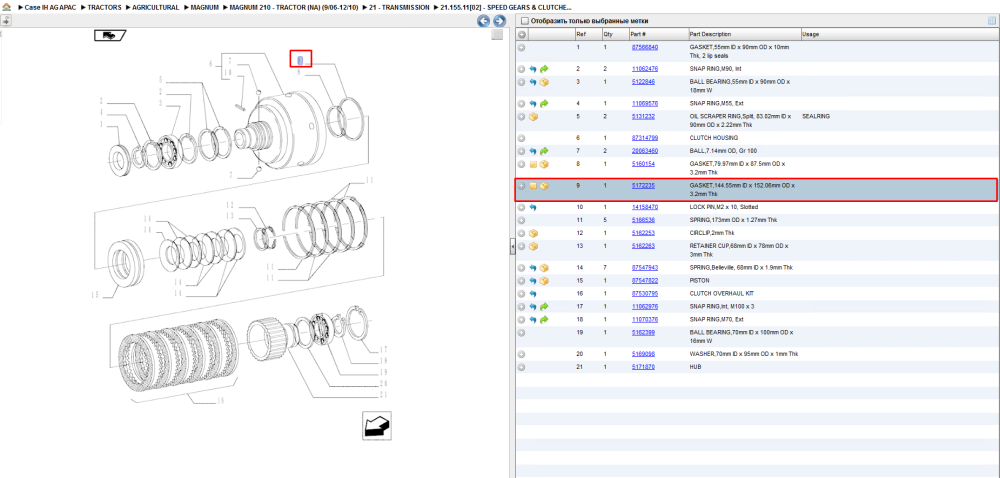1000x478 pixels.
Task: Select the 'PISTON' description cell
Action: (x=700, y=281)
